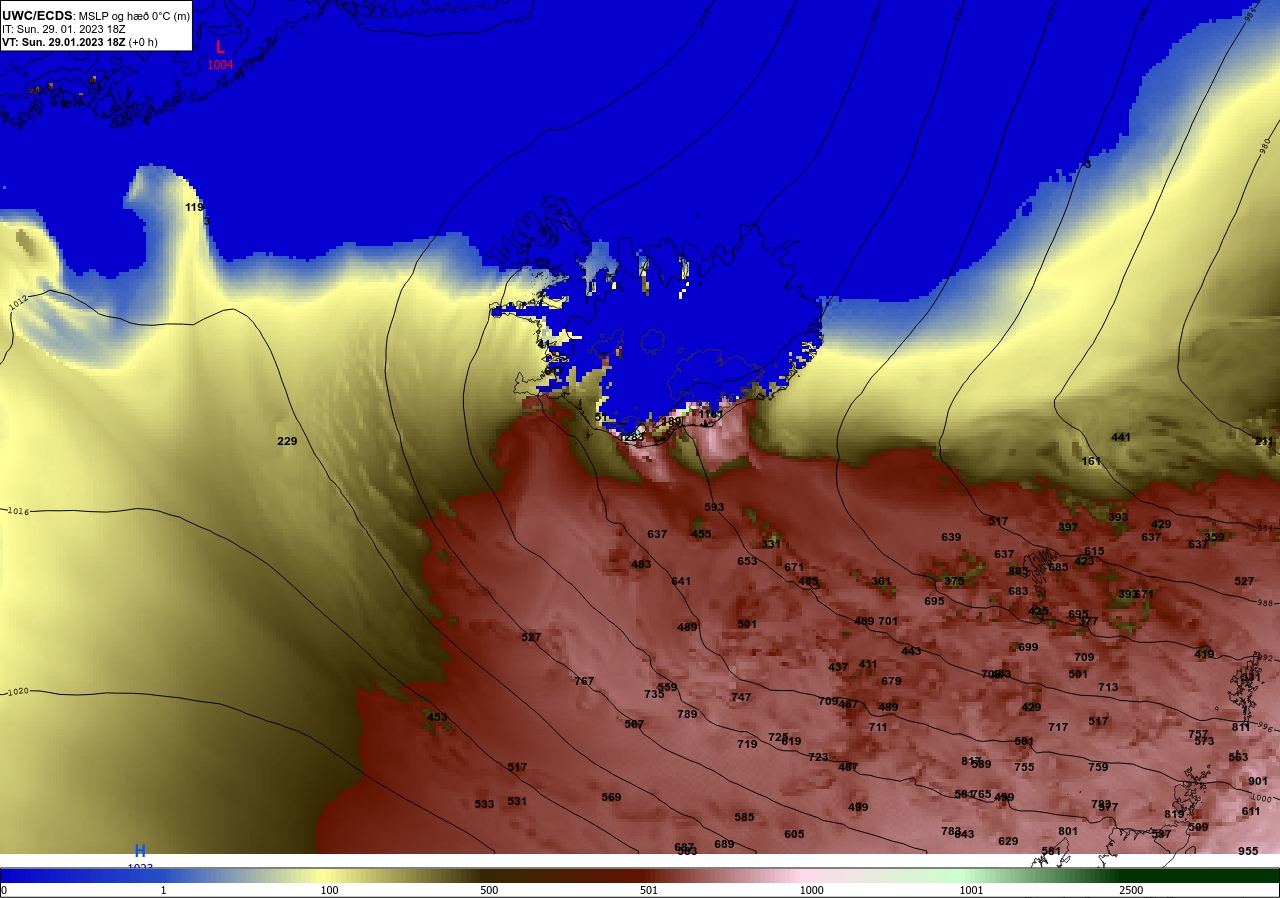The width and height of the screenshot is (1280, 898).
Task: Click the height value 759
Action: click(x=1098, y=767)
